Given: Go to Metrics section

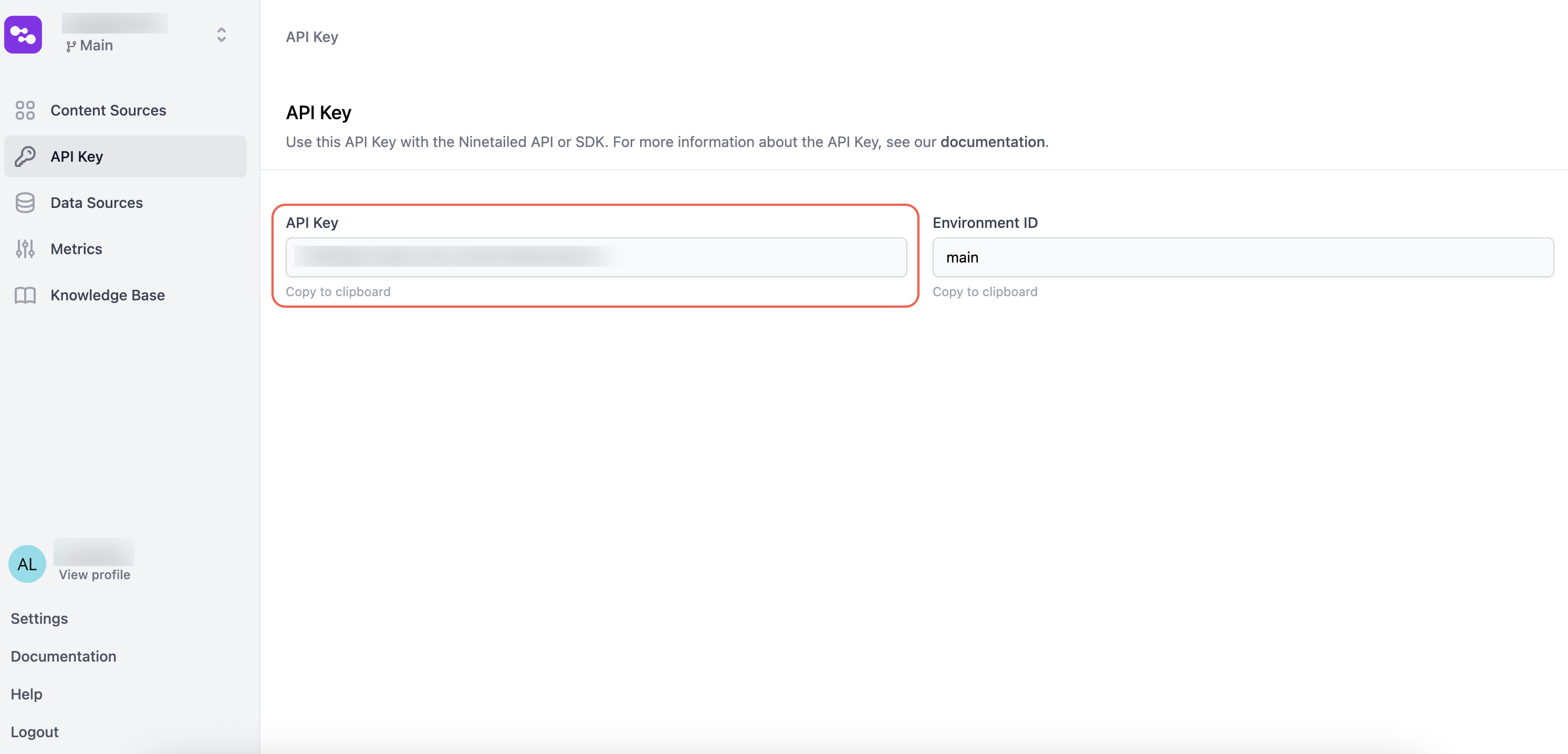Looking at the screenshot, I should coord(76,249).
